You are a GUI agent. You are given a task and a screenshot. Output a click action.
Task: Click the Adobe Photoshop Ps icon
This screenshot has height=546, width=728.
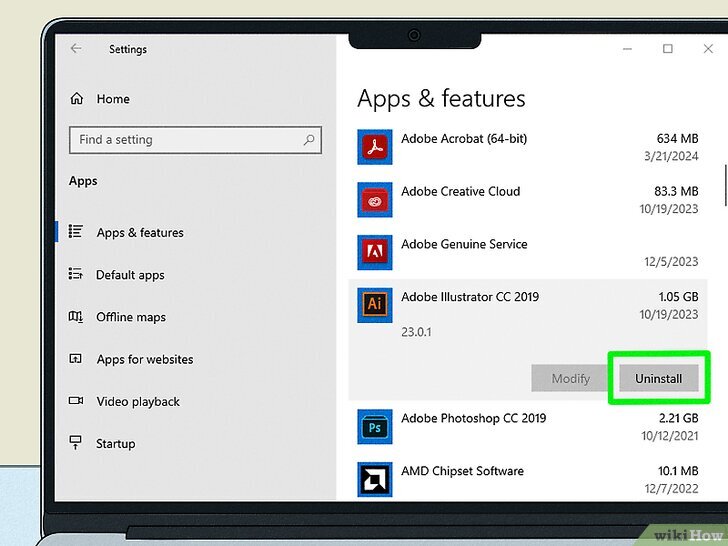[x=375, y=427]
